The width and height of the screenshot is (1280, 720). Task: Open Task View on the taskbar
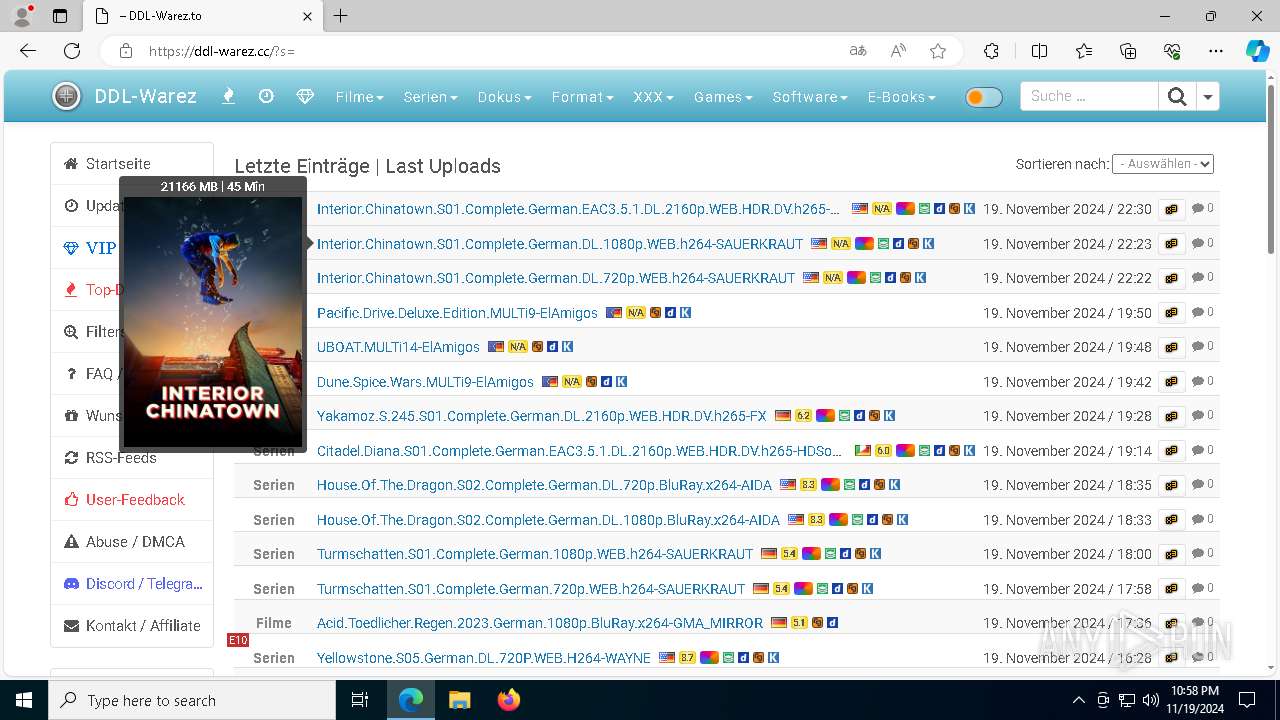[360, 700]
